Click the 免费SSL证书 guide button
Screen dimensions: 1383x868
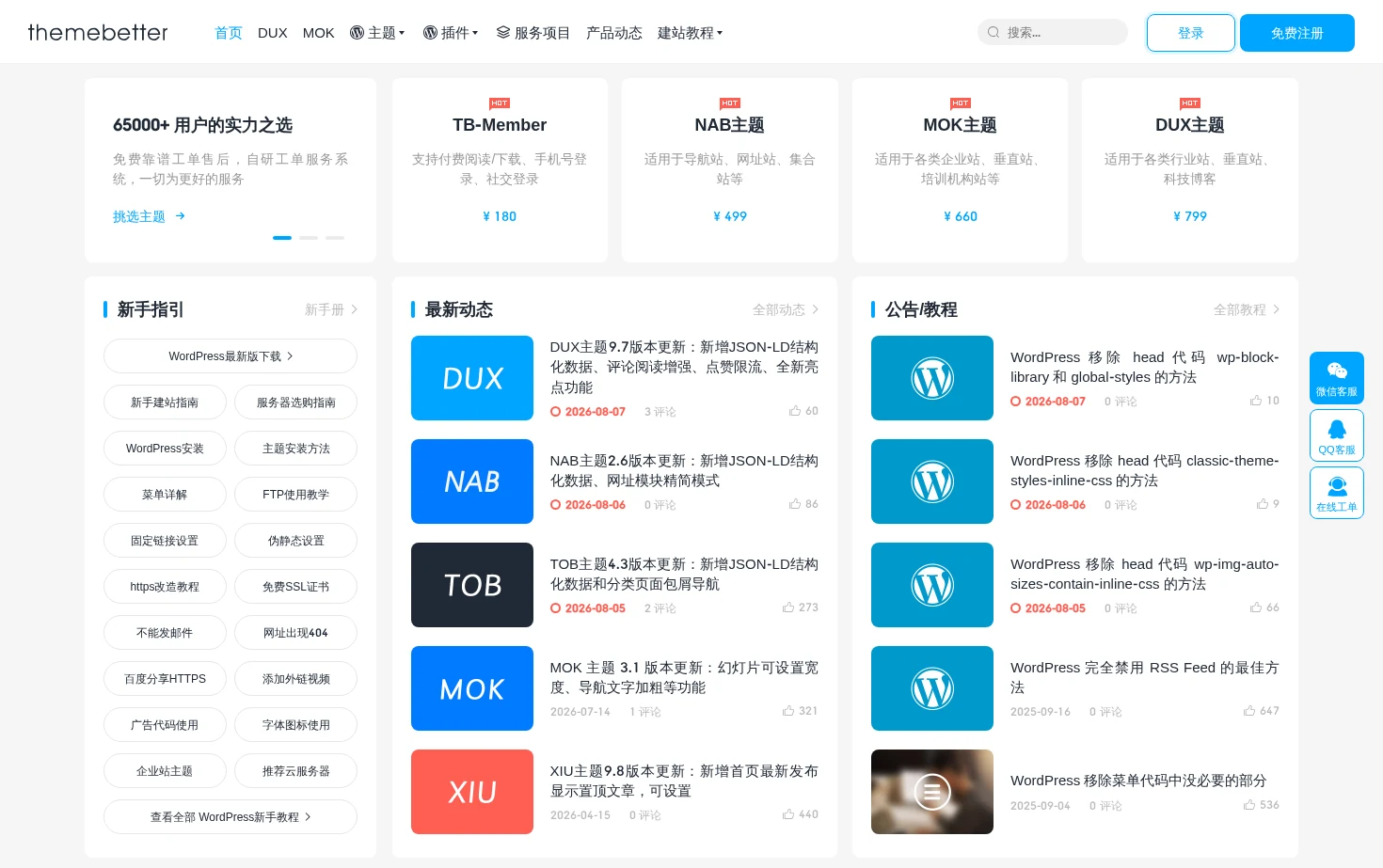pos(296,587)
